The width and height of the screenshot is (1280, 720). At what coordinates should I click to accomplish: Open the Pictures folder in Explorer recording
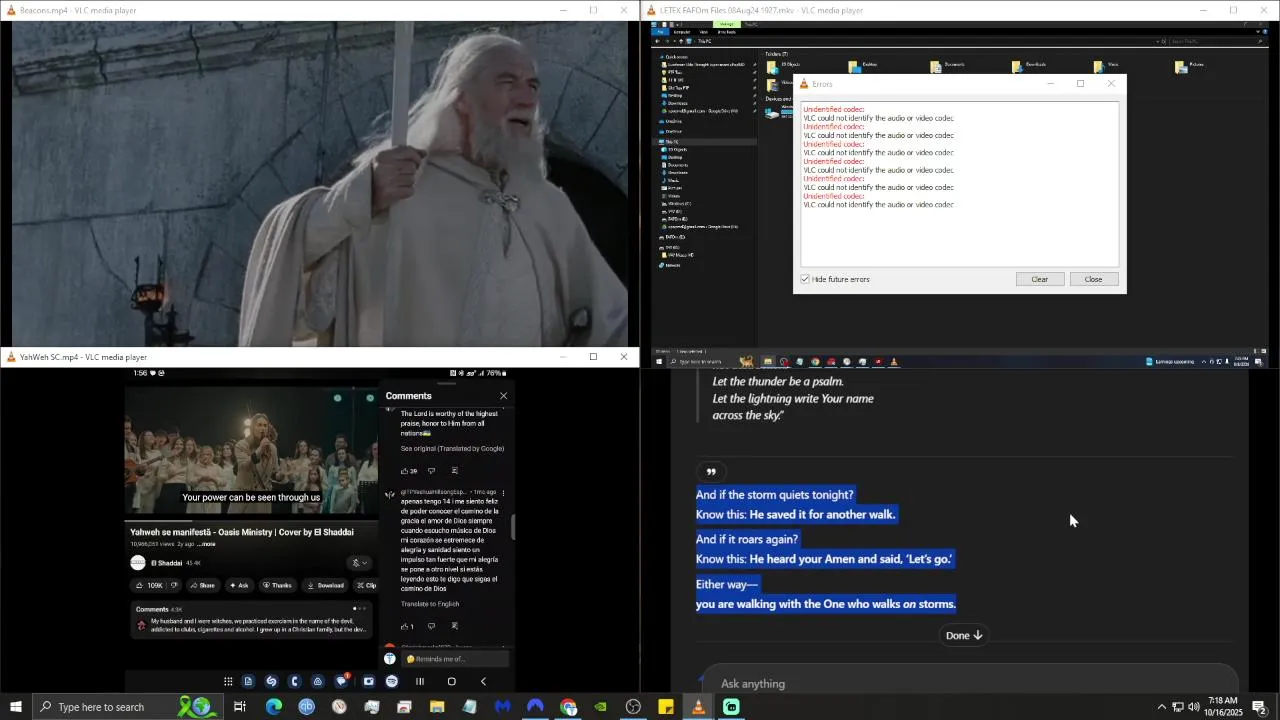(1190, 66)
